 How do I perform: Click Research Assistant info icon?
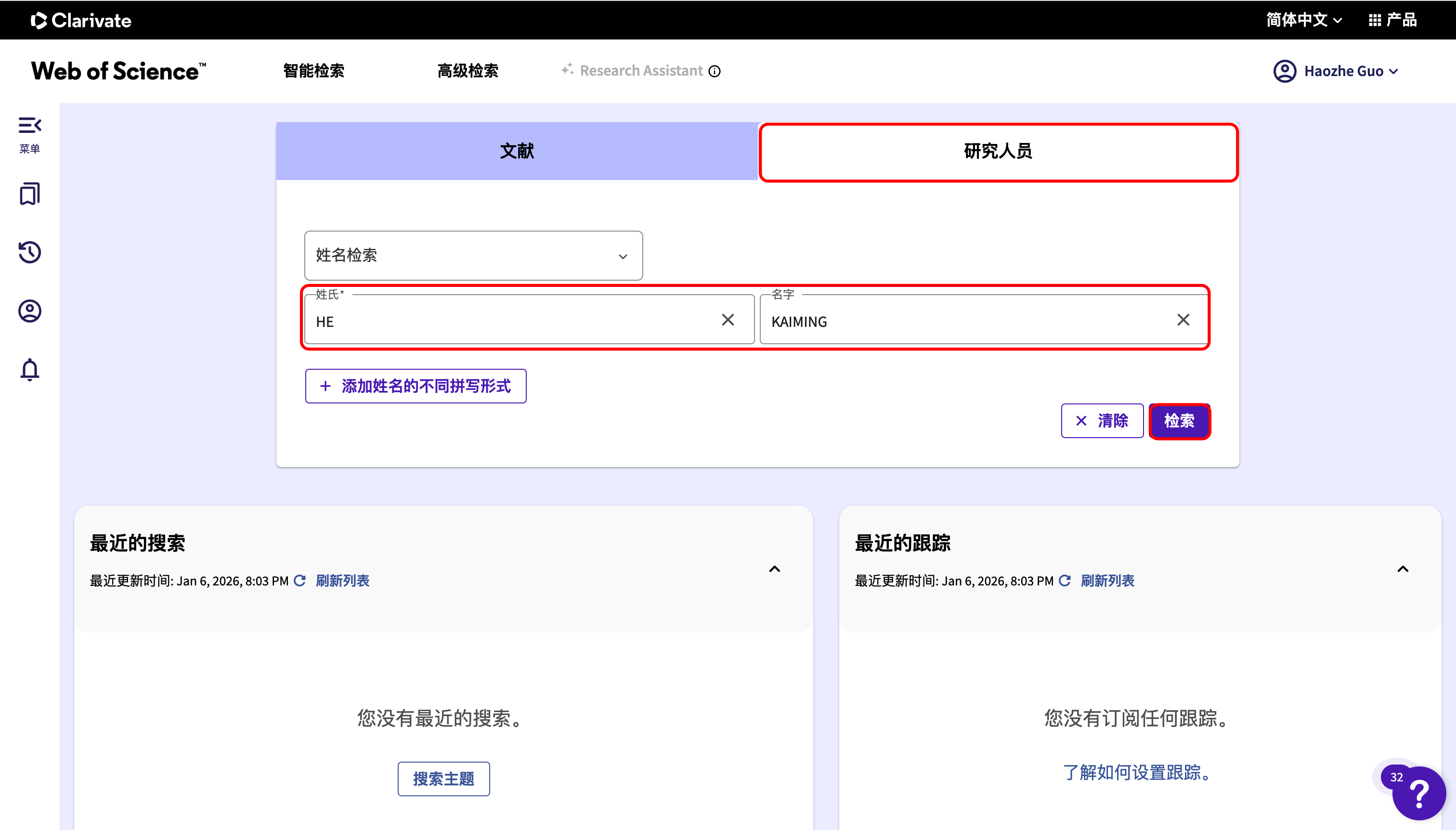pyautogui.click(x=715, y=71)
